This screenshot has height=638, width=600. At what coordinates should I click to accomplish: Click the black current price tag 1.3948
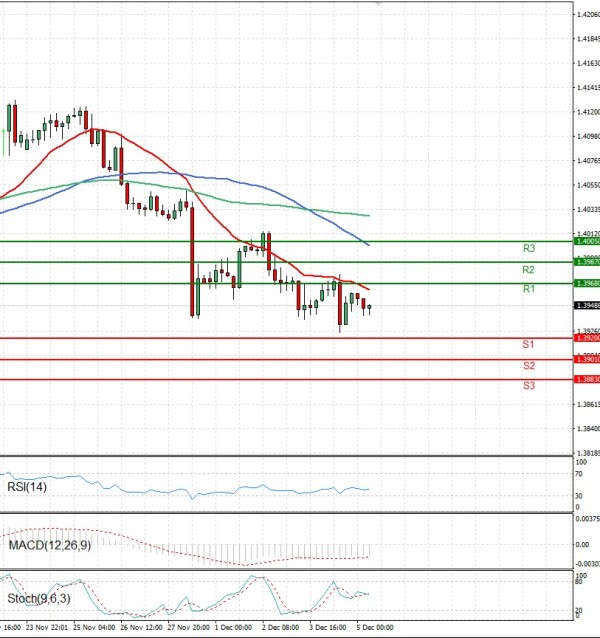(587, 306)
